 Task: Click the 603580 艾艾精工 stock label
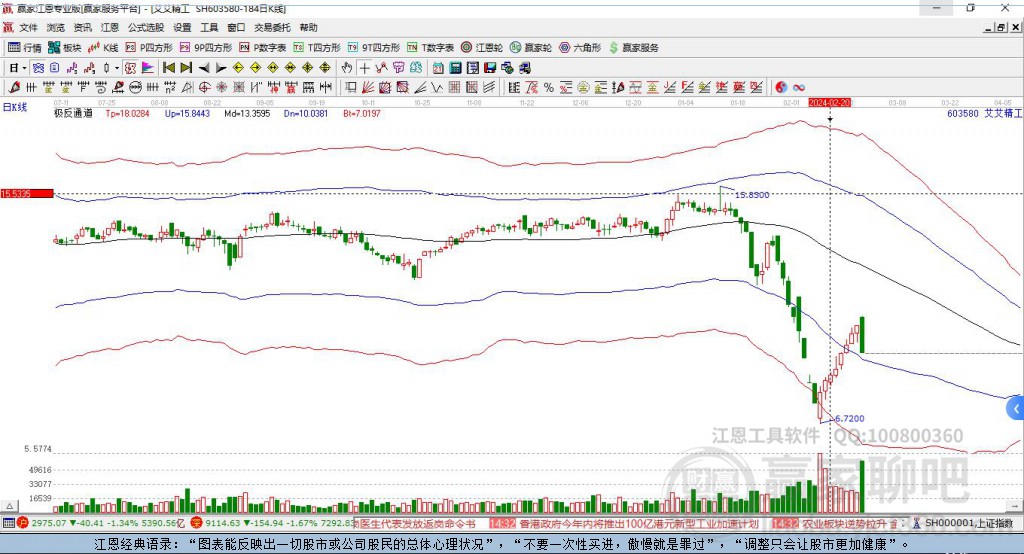click(984, 114)
